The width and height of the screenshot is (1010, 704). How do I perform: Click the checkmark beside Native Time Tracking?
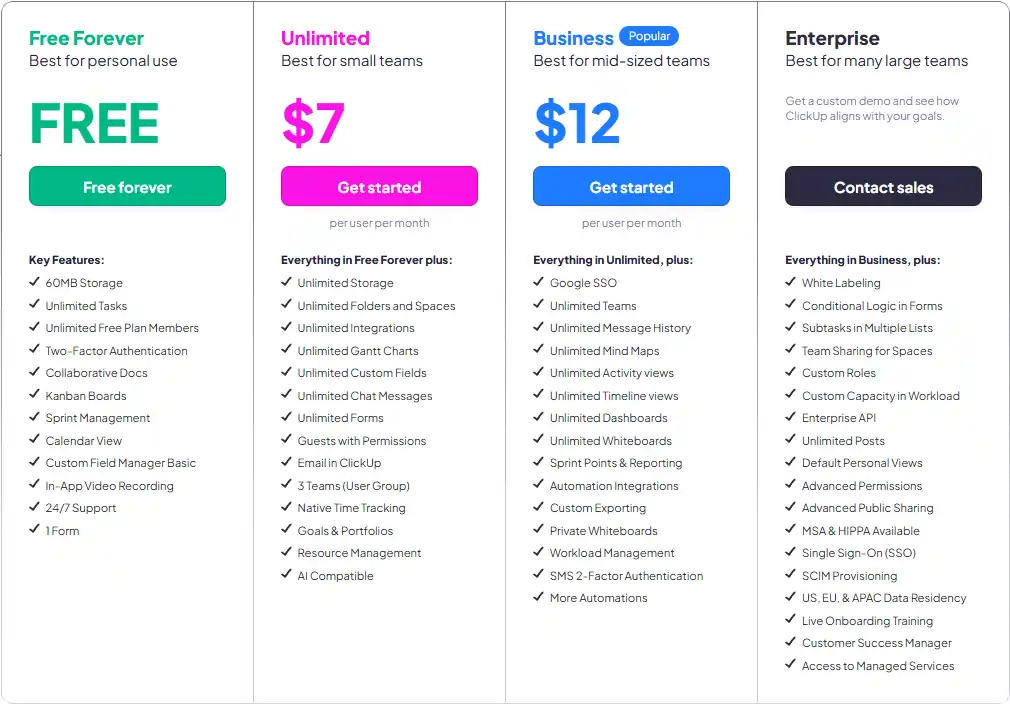click(x=286, y=508)
